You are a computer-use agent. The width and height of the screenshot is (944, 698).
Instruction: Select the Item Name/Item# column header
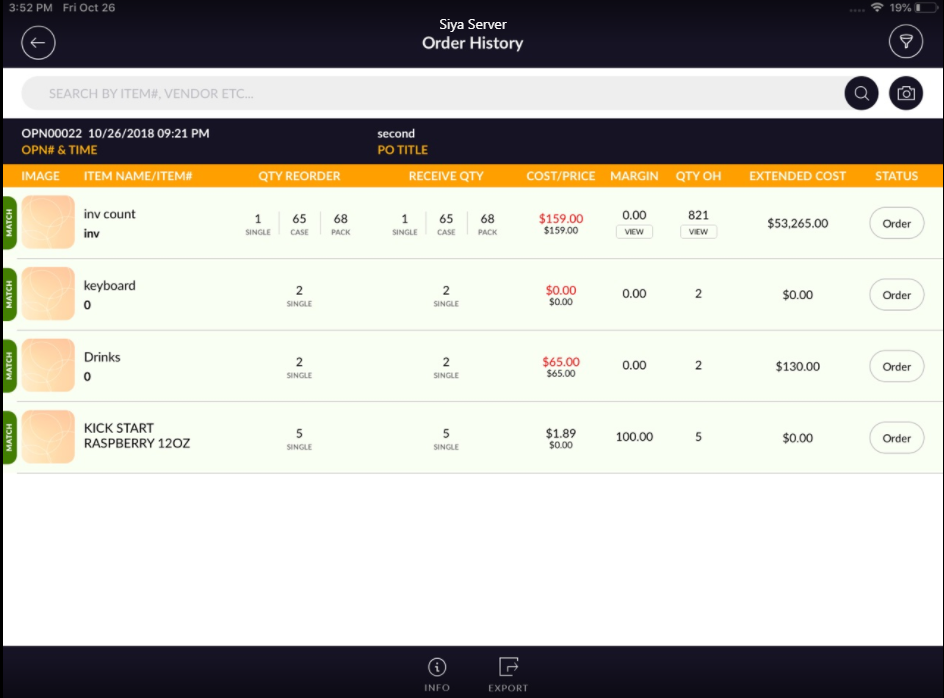[x=138, y=176]
